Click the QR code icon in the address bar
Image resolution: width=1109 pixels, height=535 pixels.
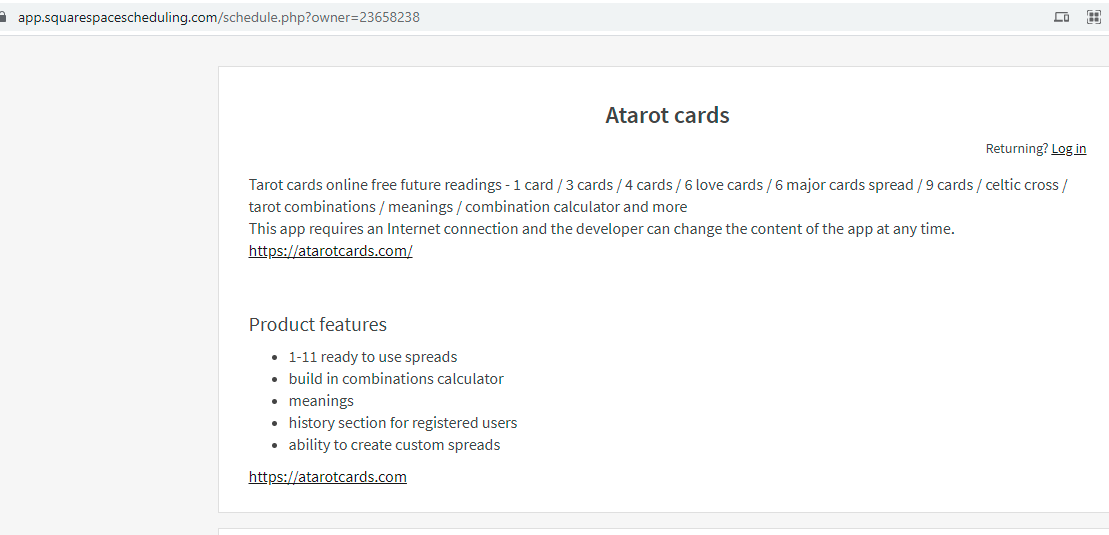click(1094, 17)
